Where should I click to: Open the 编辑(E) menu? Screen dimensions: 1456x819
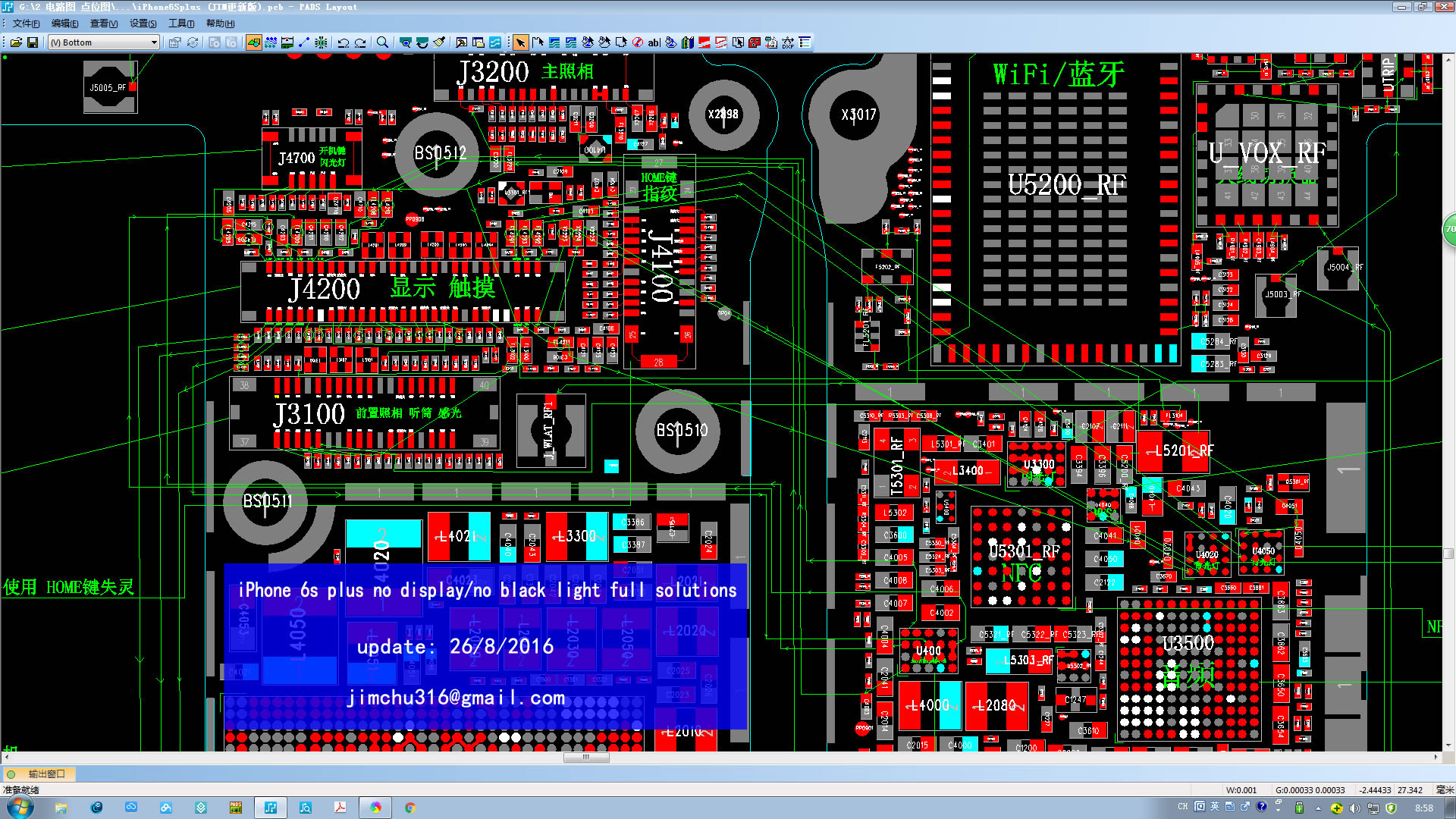tap(64, 24)
